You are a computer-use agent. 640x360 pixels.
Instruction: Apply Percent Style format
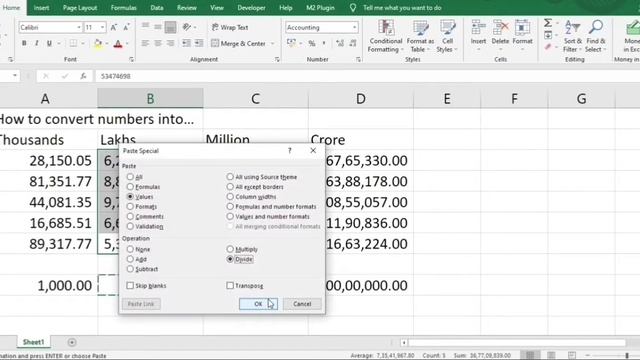[312, 43]
